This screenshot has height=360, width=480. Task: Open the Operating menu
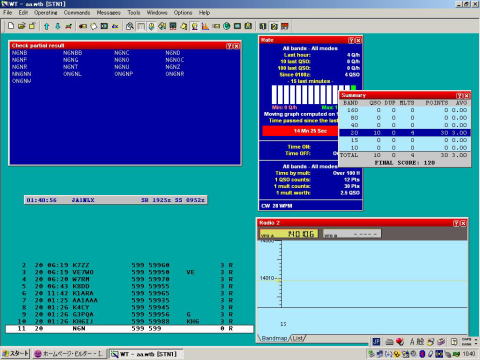pos(46,13)
